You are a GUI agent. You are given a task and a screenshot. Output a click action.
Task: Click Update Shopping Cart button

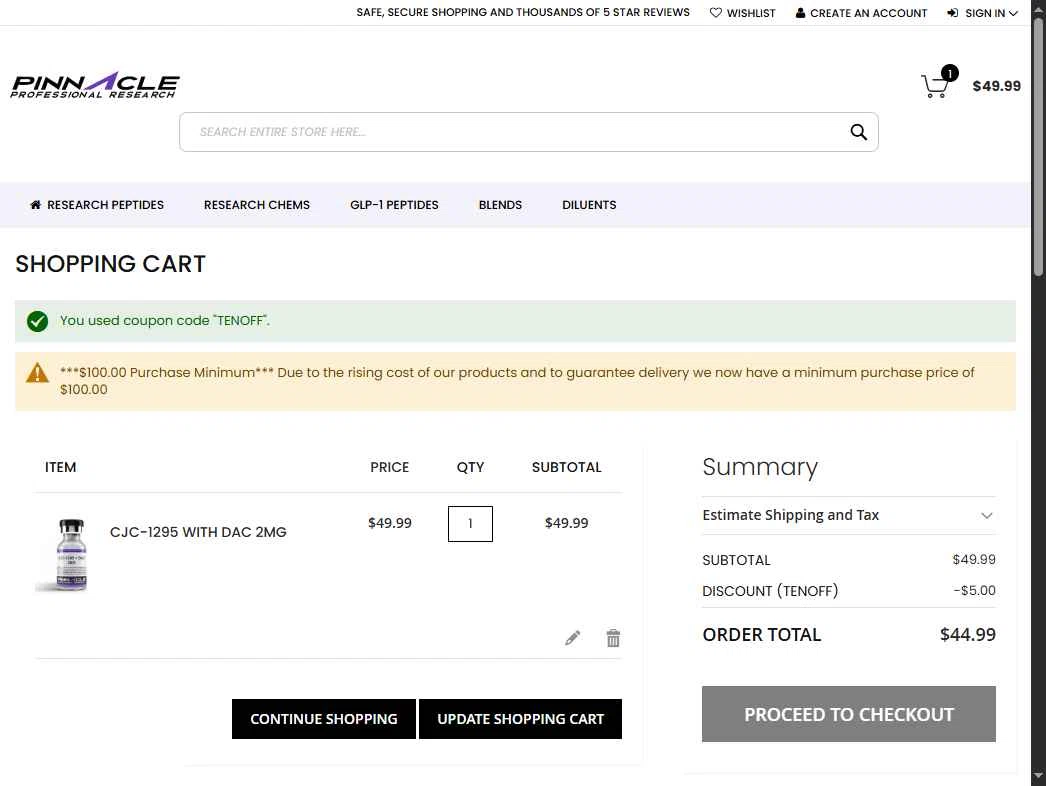[520, 719]
